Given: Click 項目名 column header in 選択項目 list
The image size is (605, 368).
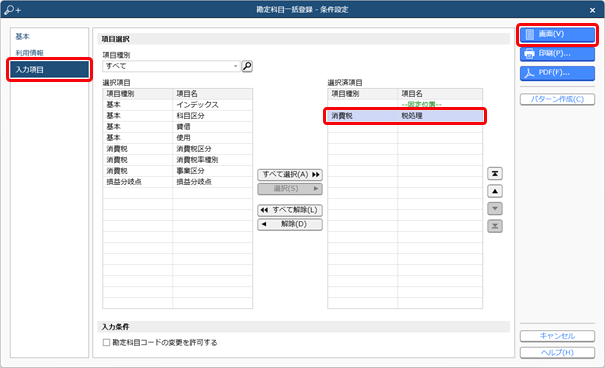Looking at the screenshot, I should [213, 94].
